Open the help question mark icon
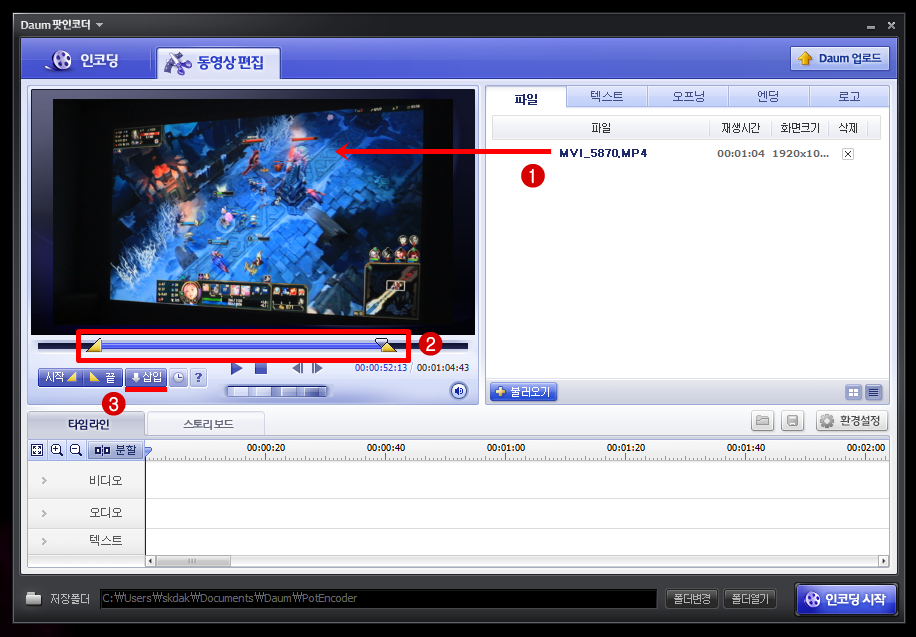This screenshot has width=916, height=637. (199, 378)
